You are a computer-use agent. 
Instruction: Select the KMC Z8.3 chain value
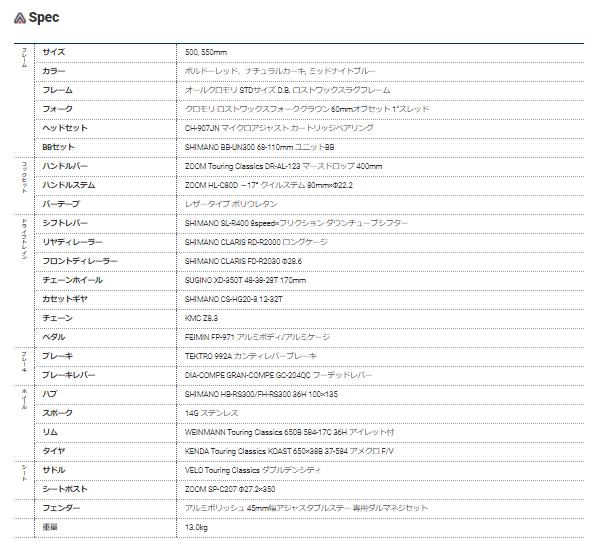201,318
